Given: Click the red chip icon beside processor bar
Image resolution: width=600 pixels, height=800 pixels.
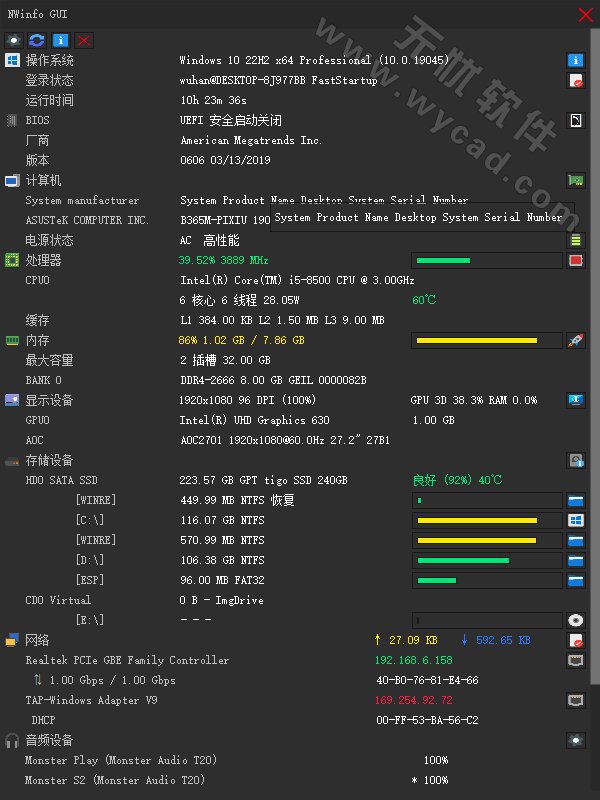Looking at the screenshot, I should 576,261.
